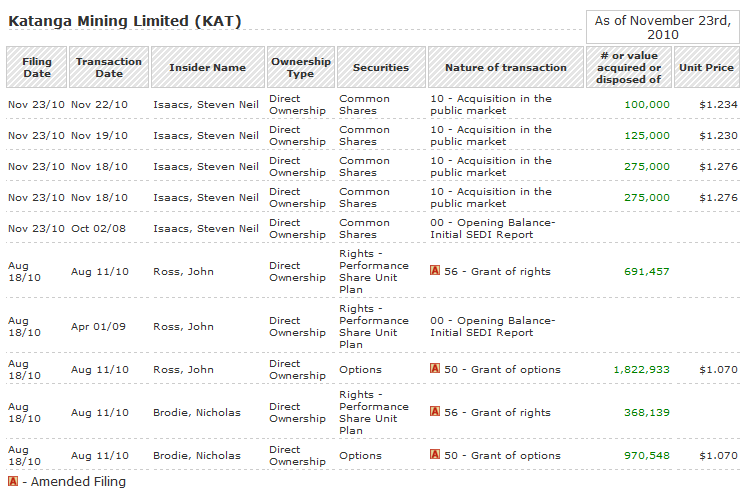Image resolution: width=756 pixels, height=494 pixels.
Task: Click 'Ross, John' in the Apr 01/09 row
Action: 183,327
